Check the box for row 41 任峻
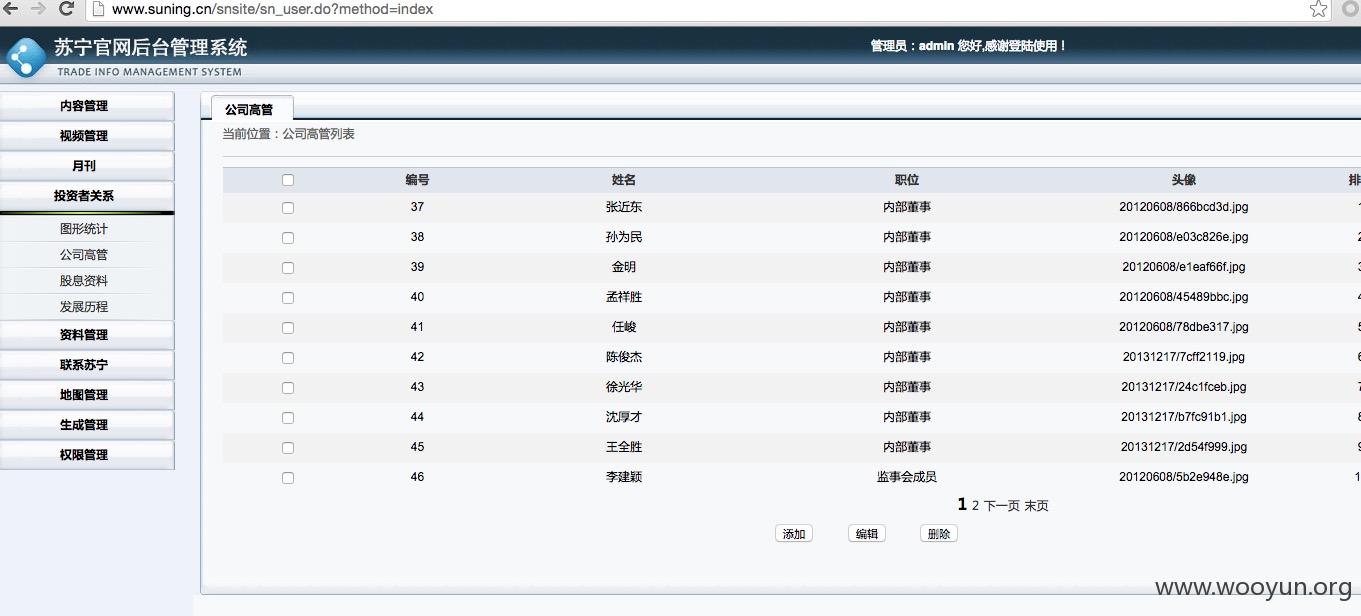The image size is (1361, 616). coord(288,328)
